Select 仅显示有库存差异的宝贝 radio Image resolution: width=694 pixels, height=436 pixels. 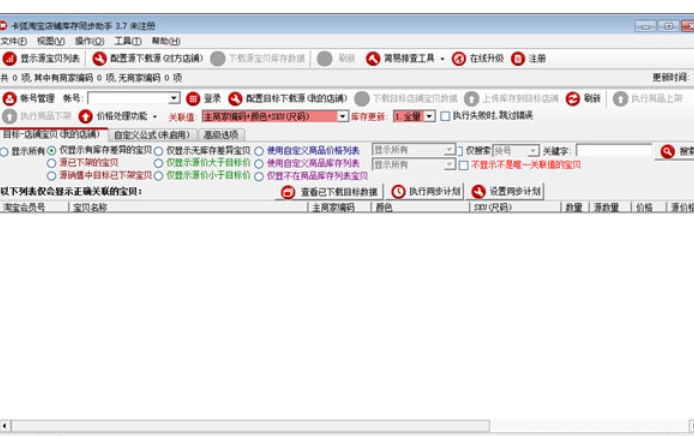click(x=51, y=151)
